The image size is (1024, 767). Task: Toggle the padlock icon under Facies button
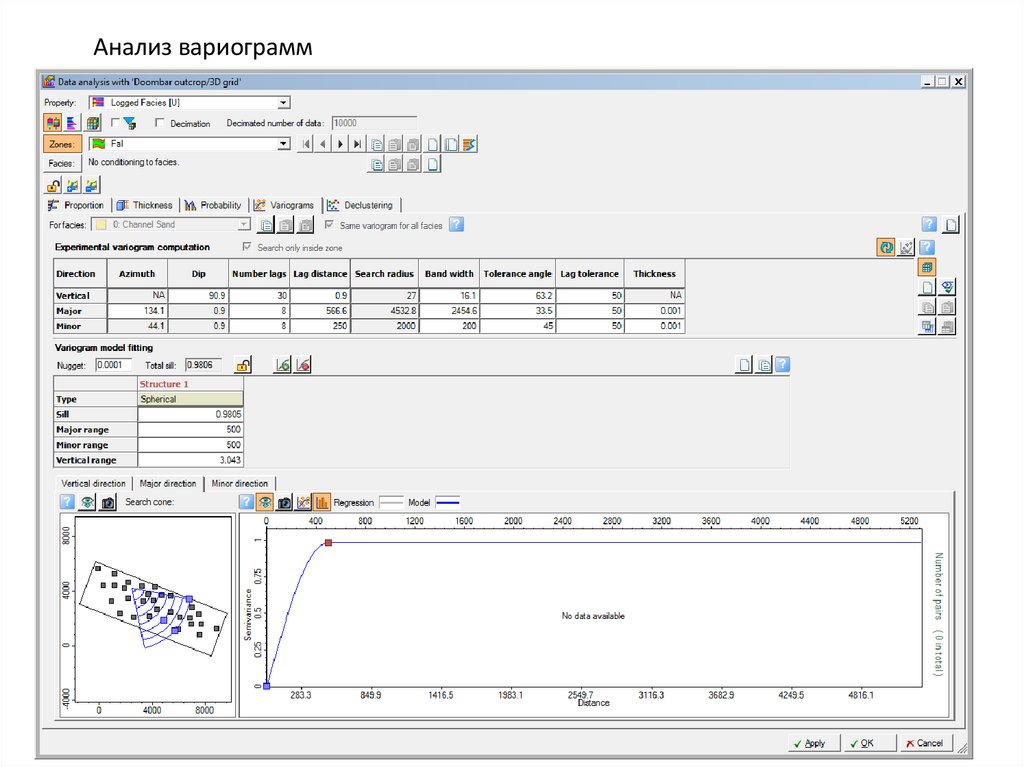point(53,186)
